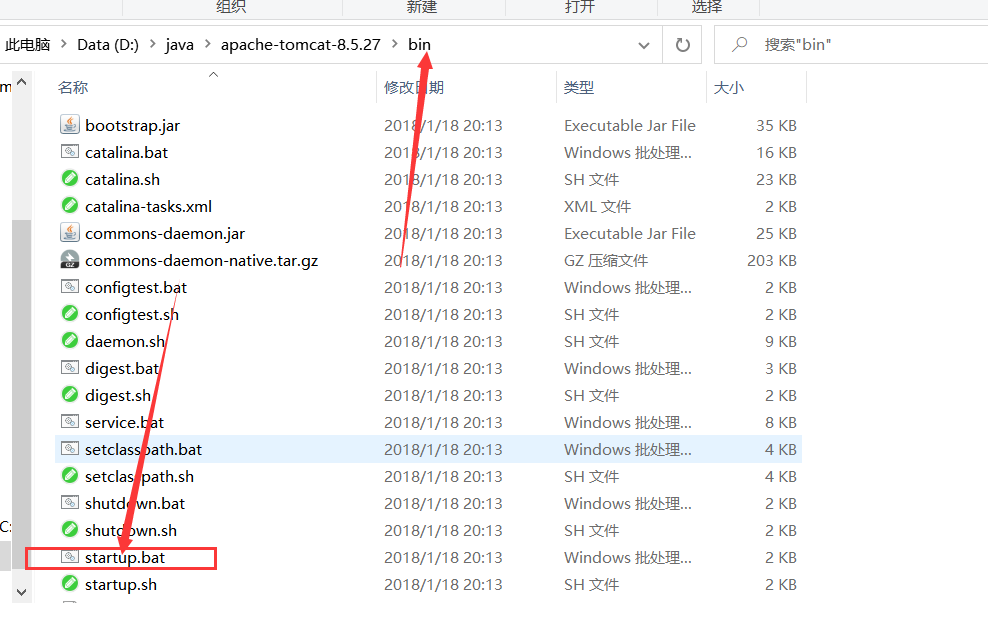Click the setclasspath.sh file icon

pos(70,476)
